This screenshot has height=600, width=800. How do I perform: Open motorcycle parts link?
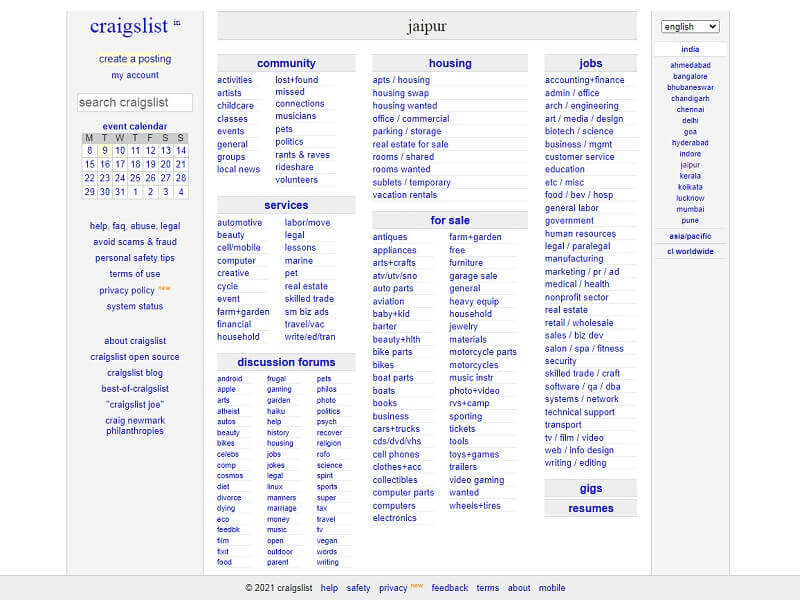click(x=483, y=352)
